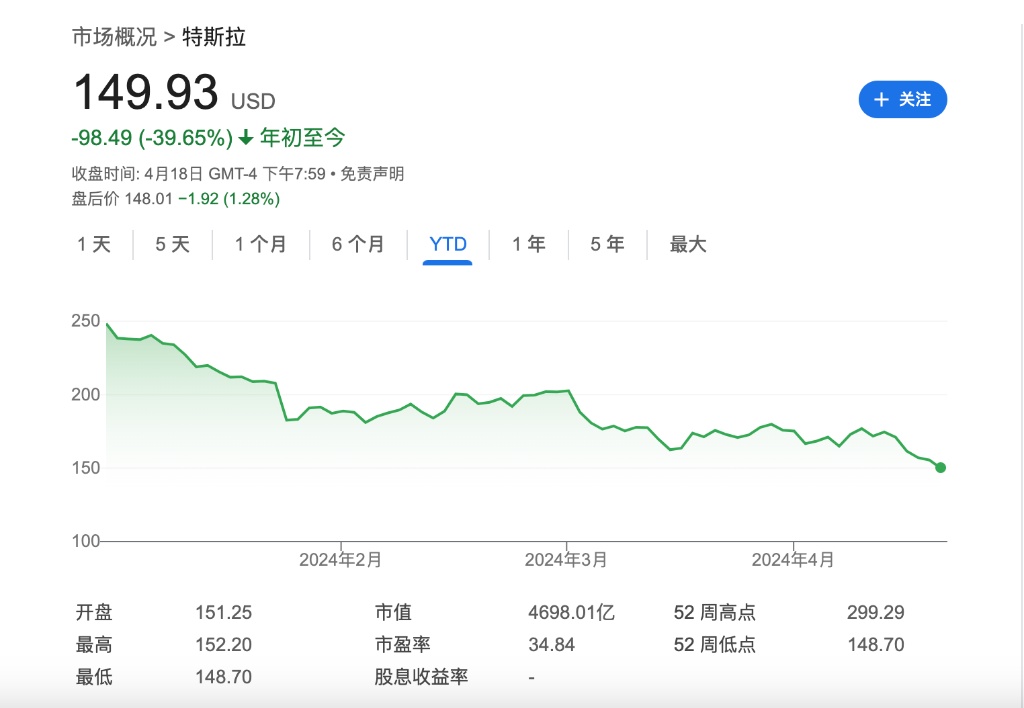This screenshot has width=1024, height=708.
Task: Click the 2024年3月 axis label
Action: coord(566,560)
